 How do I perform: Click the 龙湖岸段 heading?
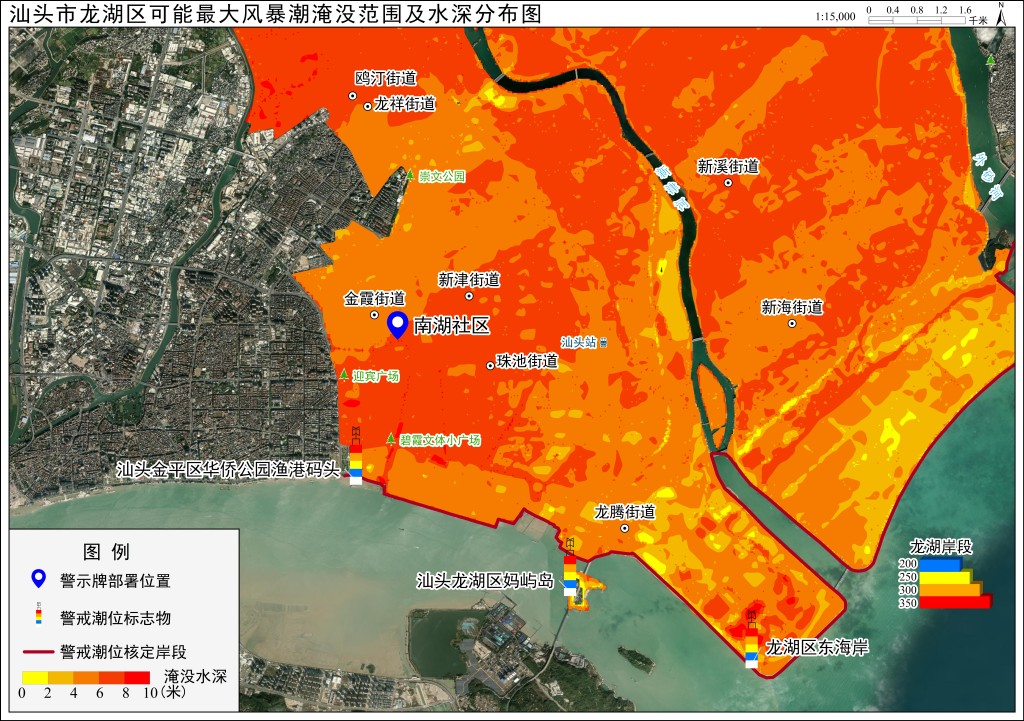click(941, 547)
